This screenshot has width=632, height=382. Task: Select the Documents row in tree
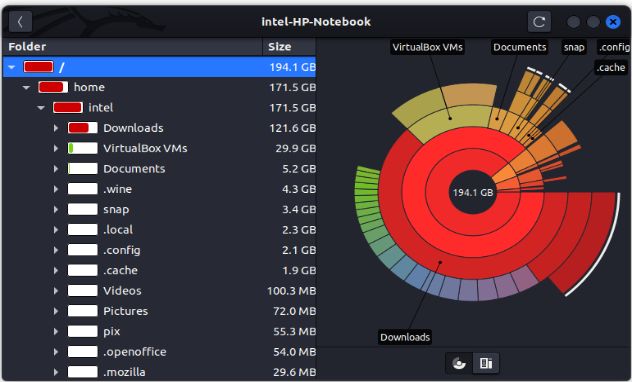point(159,169)
